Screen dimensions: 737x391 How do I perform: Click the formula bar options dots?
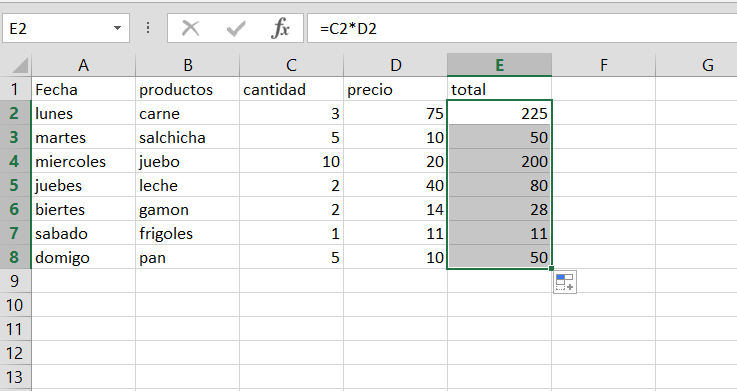tap(148, 28)
